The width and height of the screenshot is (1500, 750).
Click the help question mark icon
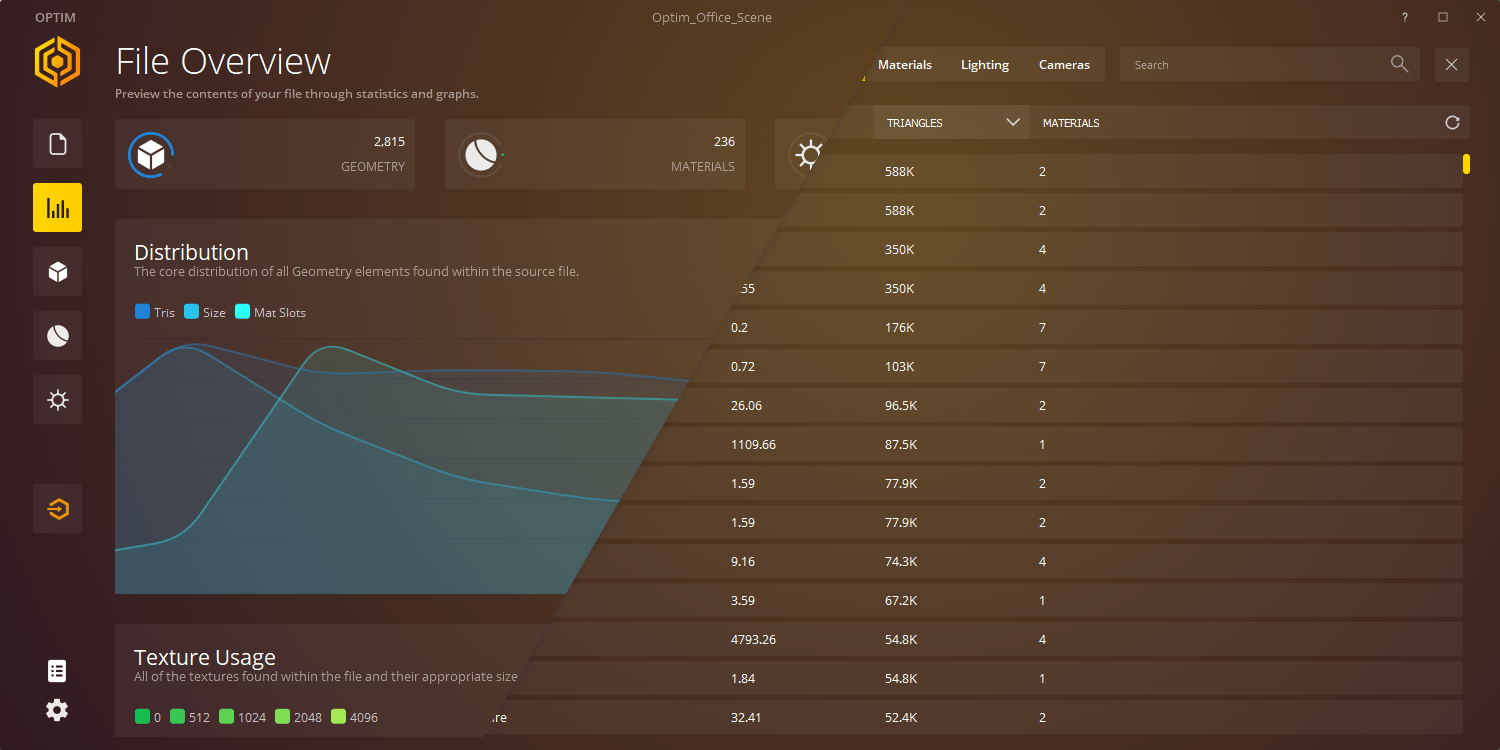1405,18
